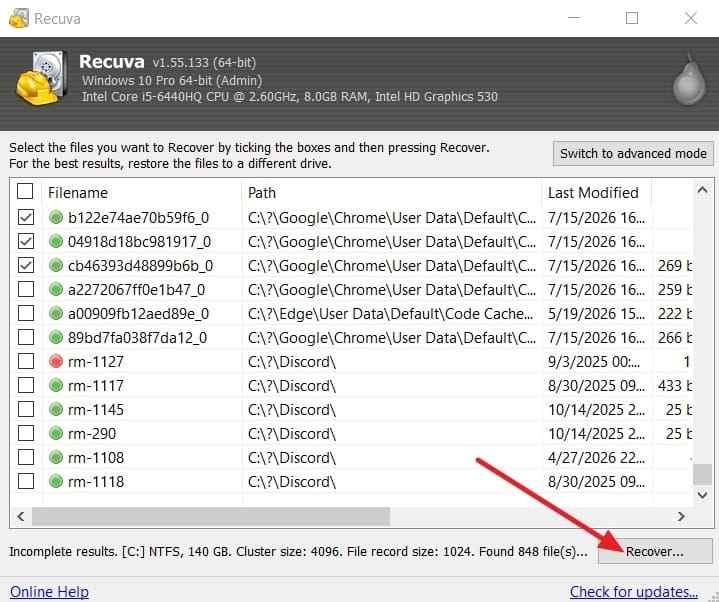Click red status dot for rm-1127
This screenshot has height=602, width=719.
pos(56,361)
